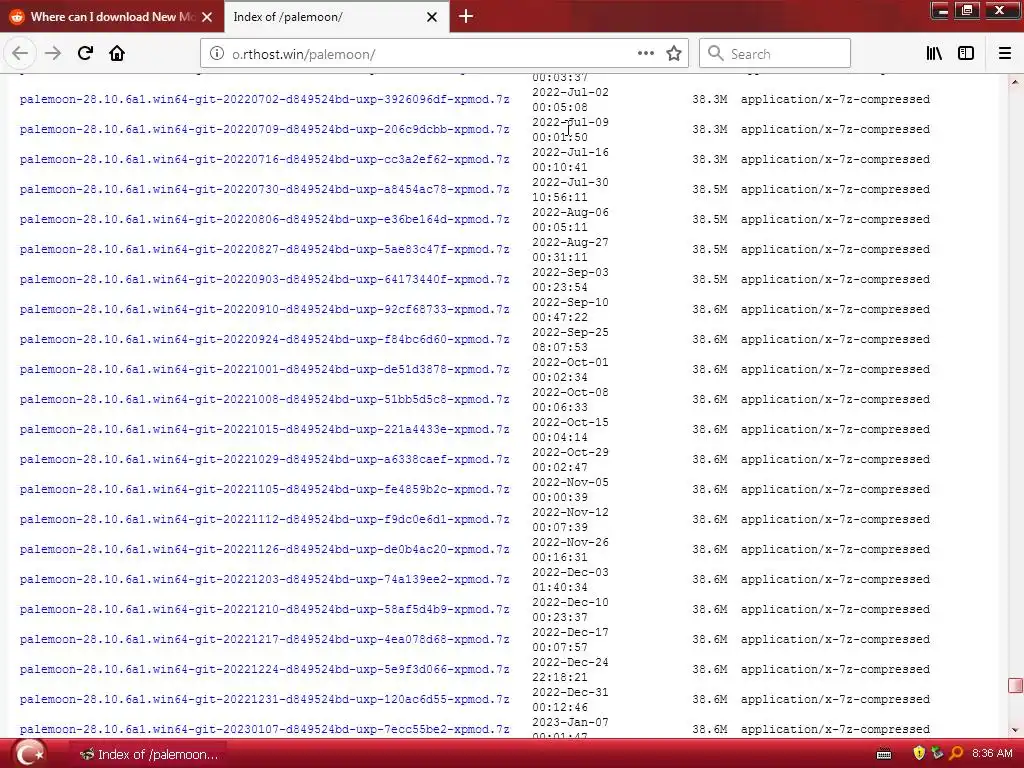Click date text 2022-Dec-03 01:40:34
This screenshot has height=768, width=1024.
[x=570, y=580]
